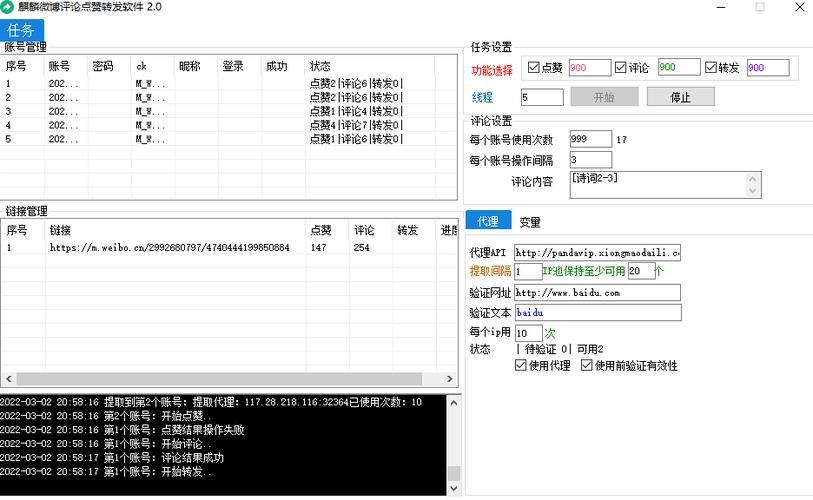
Task: Select account row 1 status text
Action: click(x=356, y=84)
